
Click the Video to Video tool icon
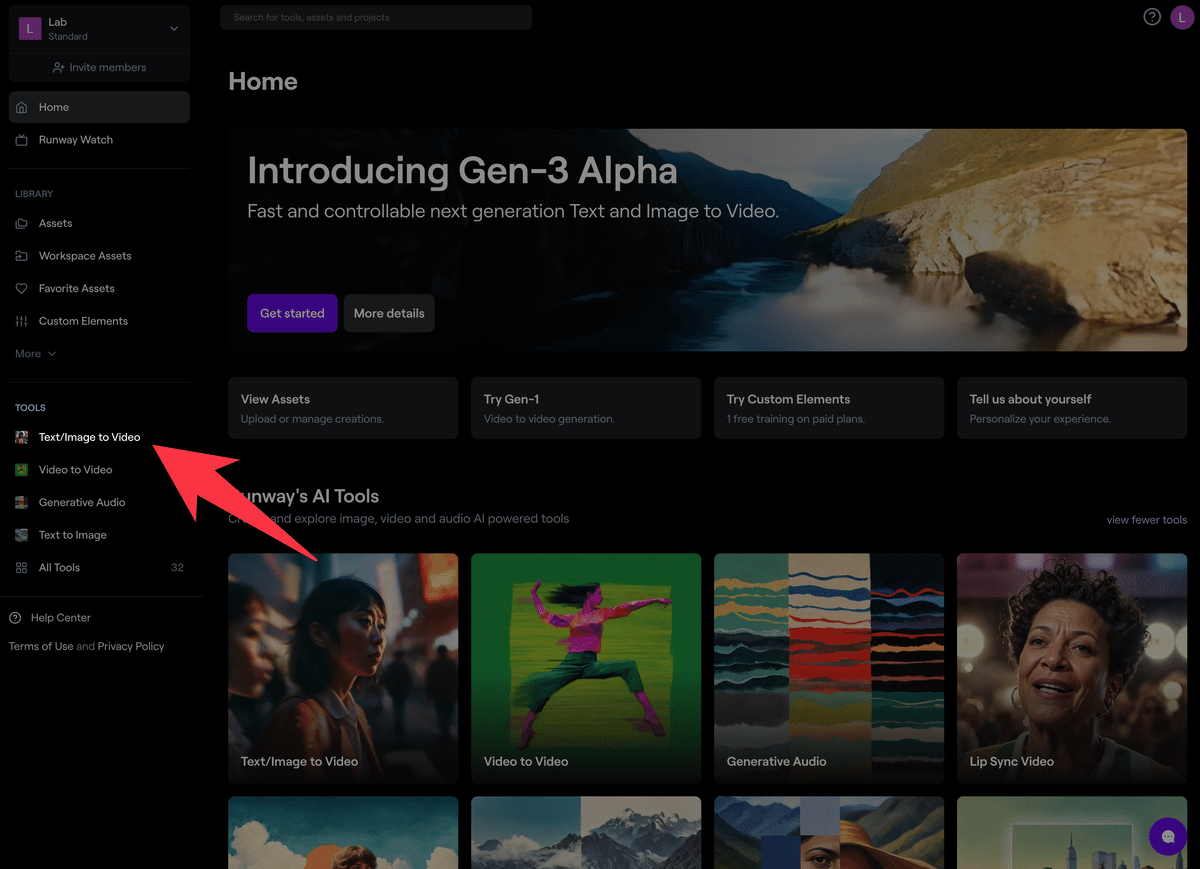click(22, 470)
